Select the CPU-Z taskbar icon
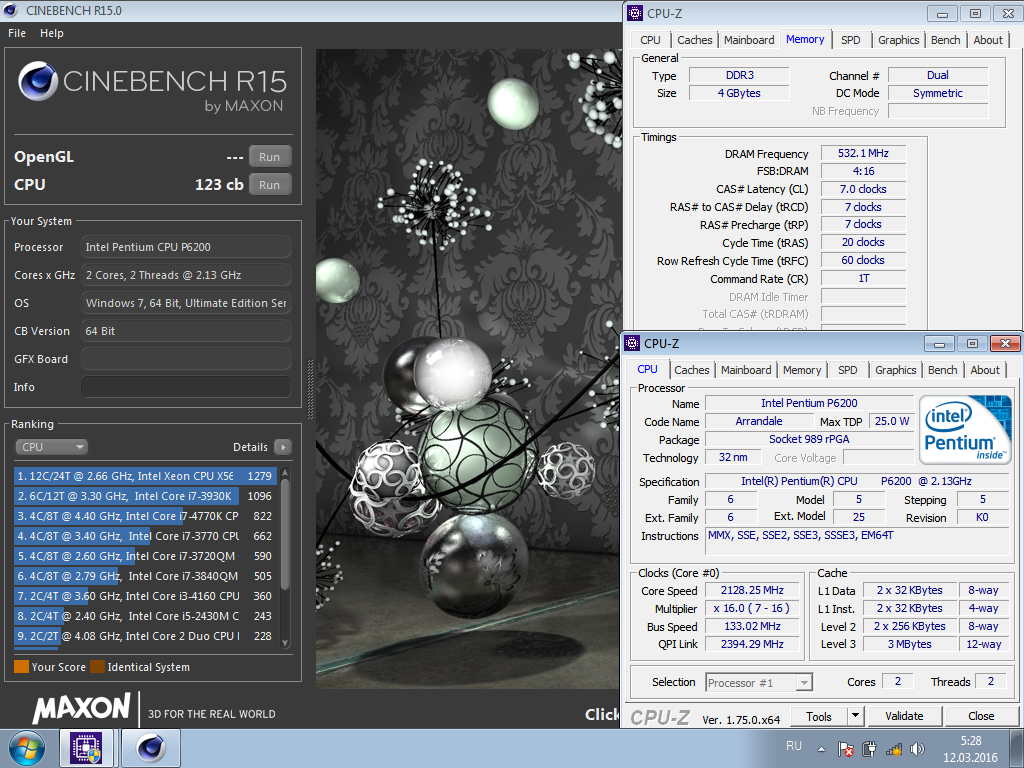Image resolution: width=1024 pixels, height=768 pixels. 87,748
